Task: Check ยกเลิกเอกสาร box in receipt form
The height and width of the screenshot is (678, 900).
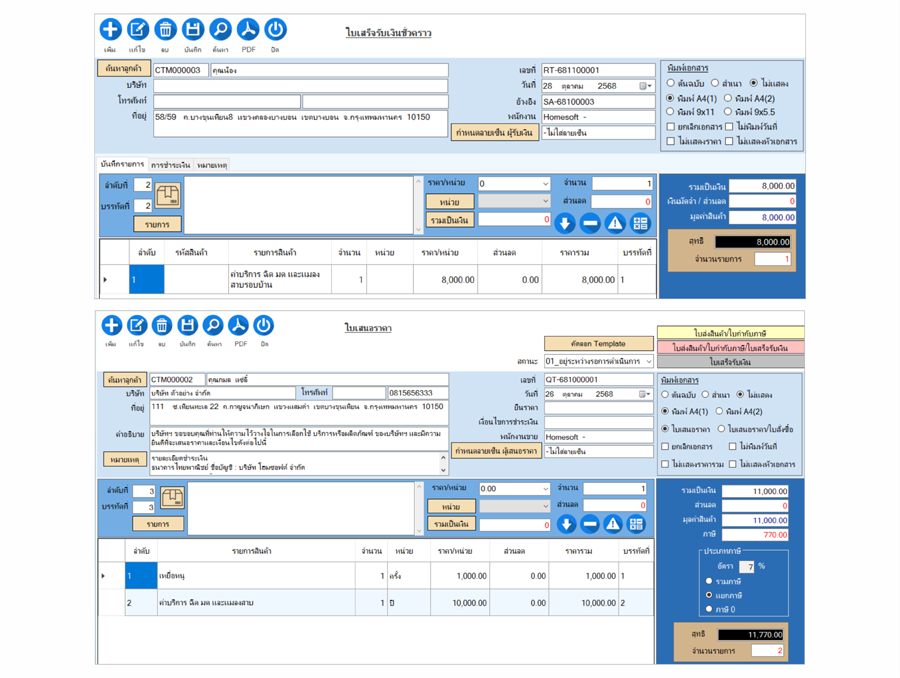Action: [671, 127]
